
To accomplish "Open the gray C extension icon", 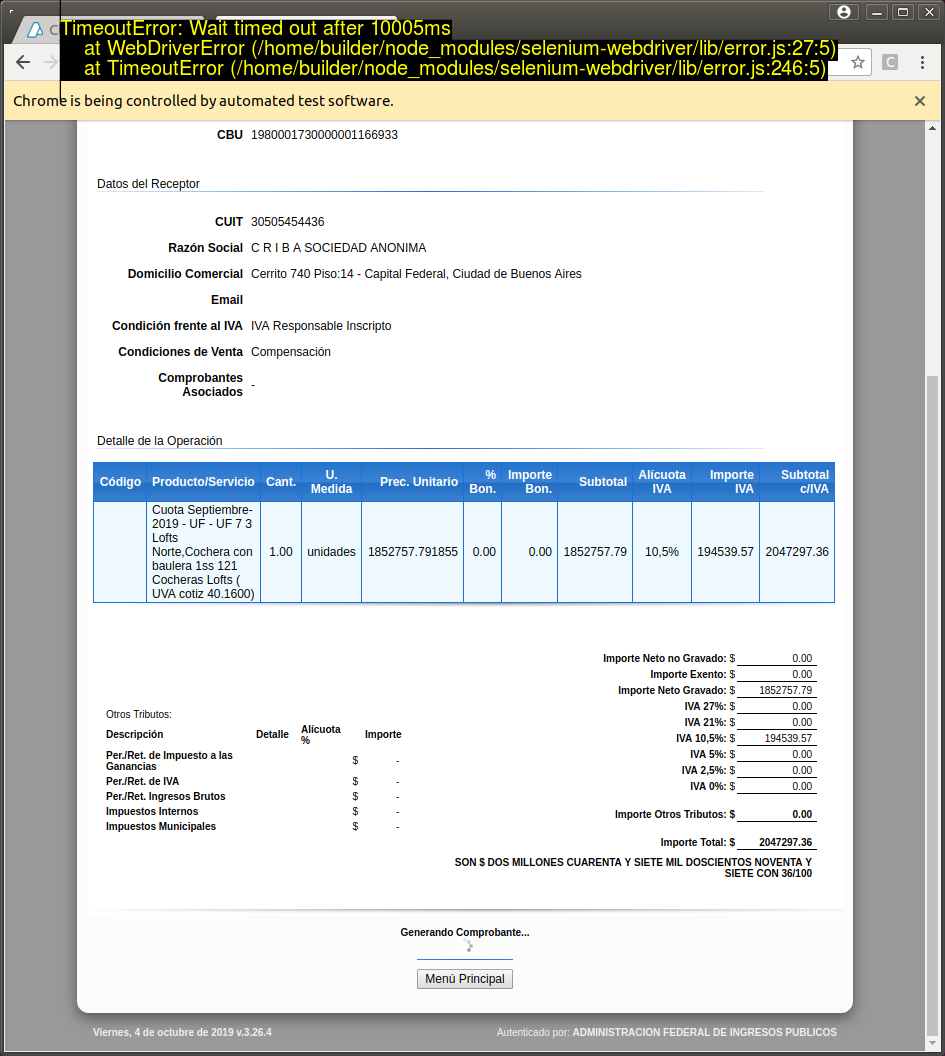I will pyautogui.click(x=890, y=63).
